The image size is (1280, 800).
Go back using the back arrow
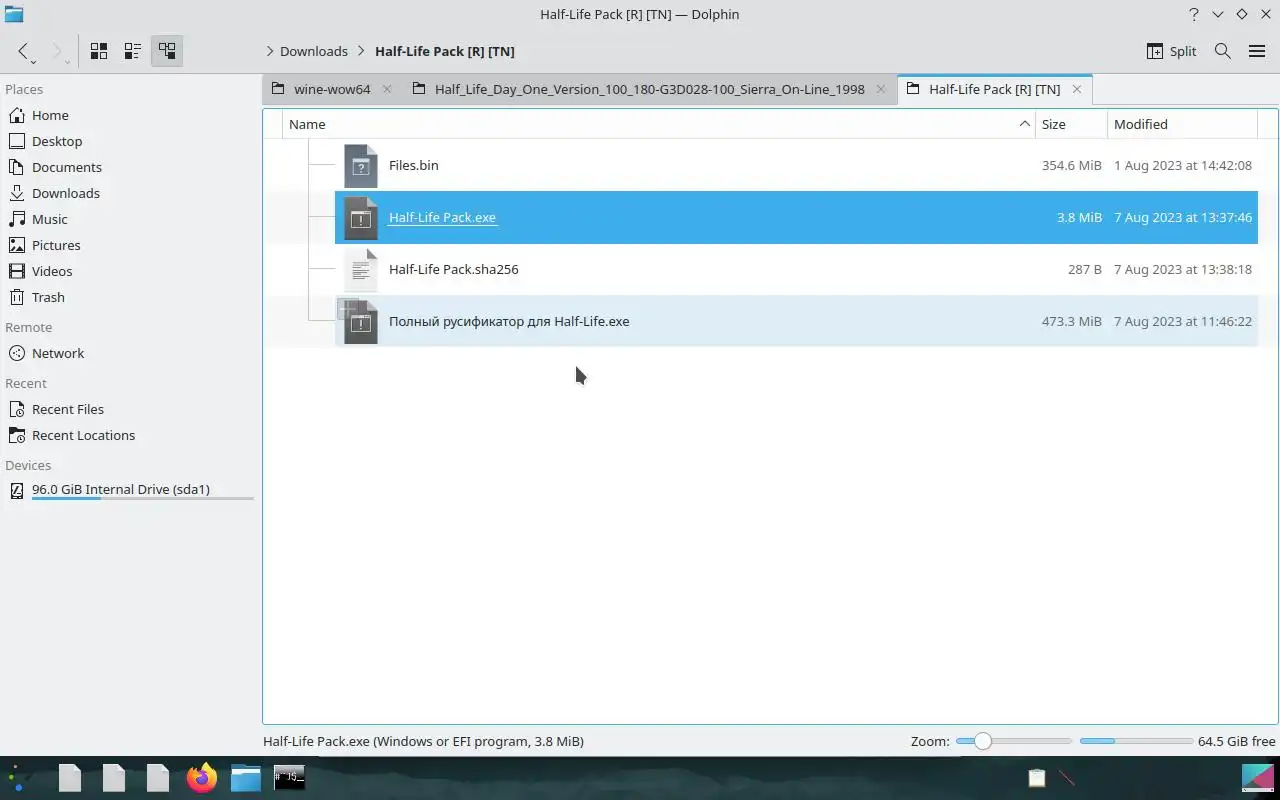23,51
